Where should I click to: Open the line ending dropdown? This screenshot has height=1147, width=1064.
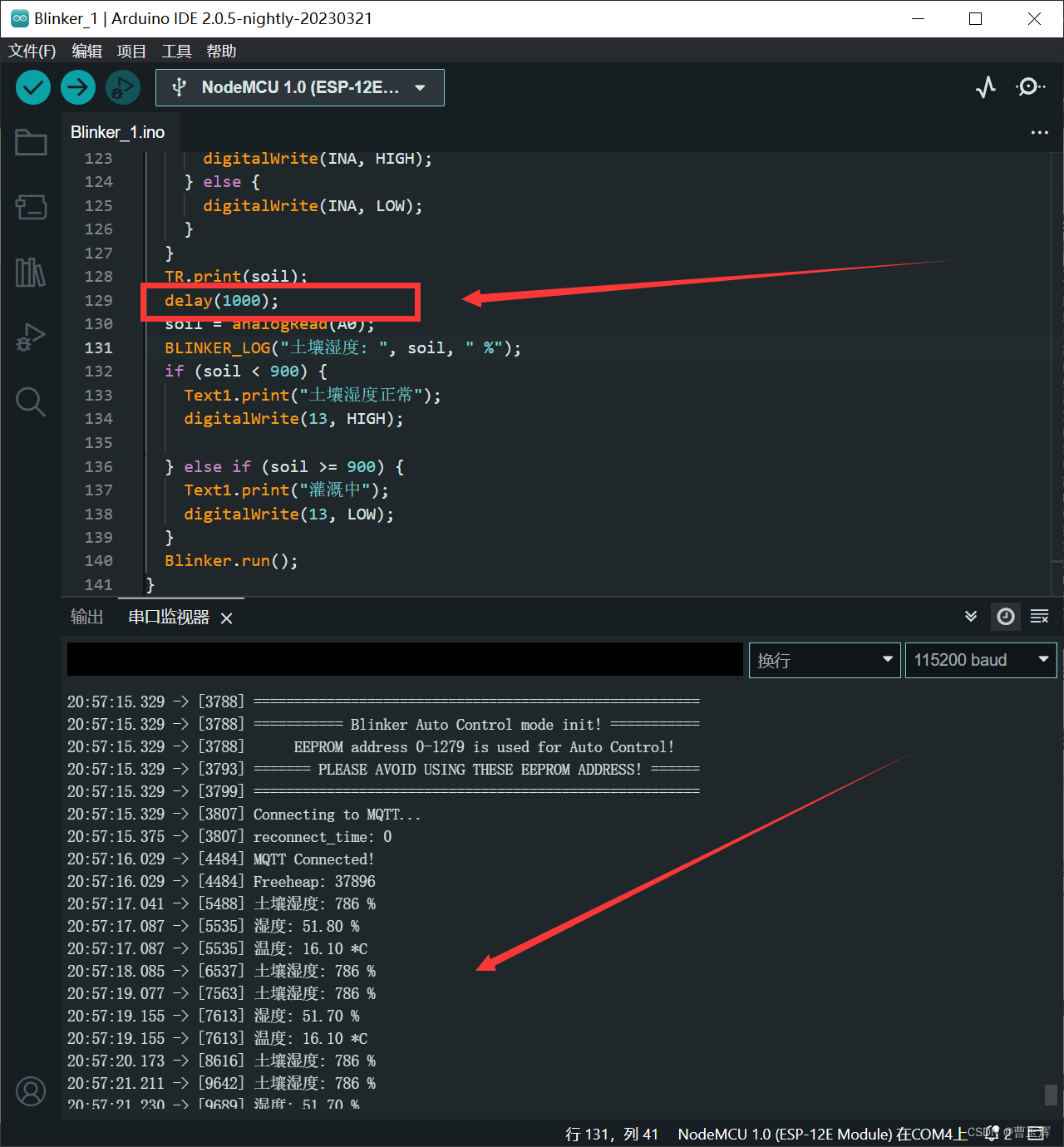825,660
